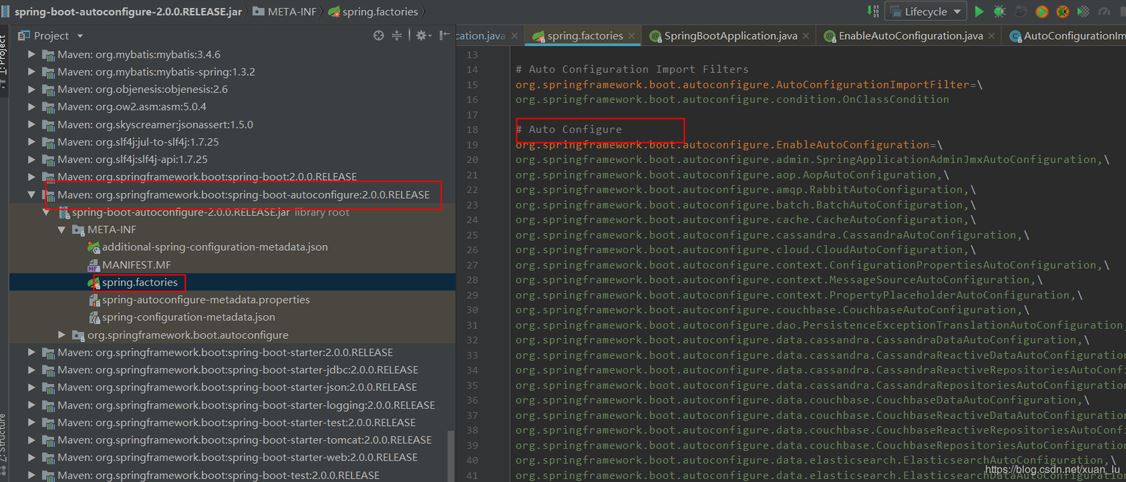Screen dimensions: 1126x482
Task: Collapse the META-INF folder
Action: (62, 229)
